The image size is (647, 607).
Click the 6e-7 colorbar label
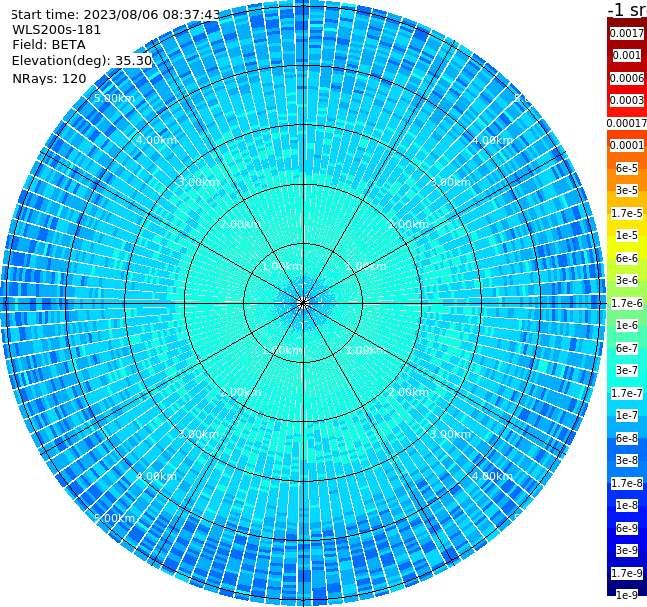click(627, 348)
